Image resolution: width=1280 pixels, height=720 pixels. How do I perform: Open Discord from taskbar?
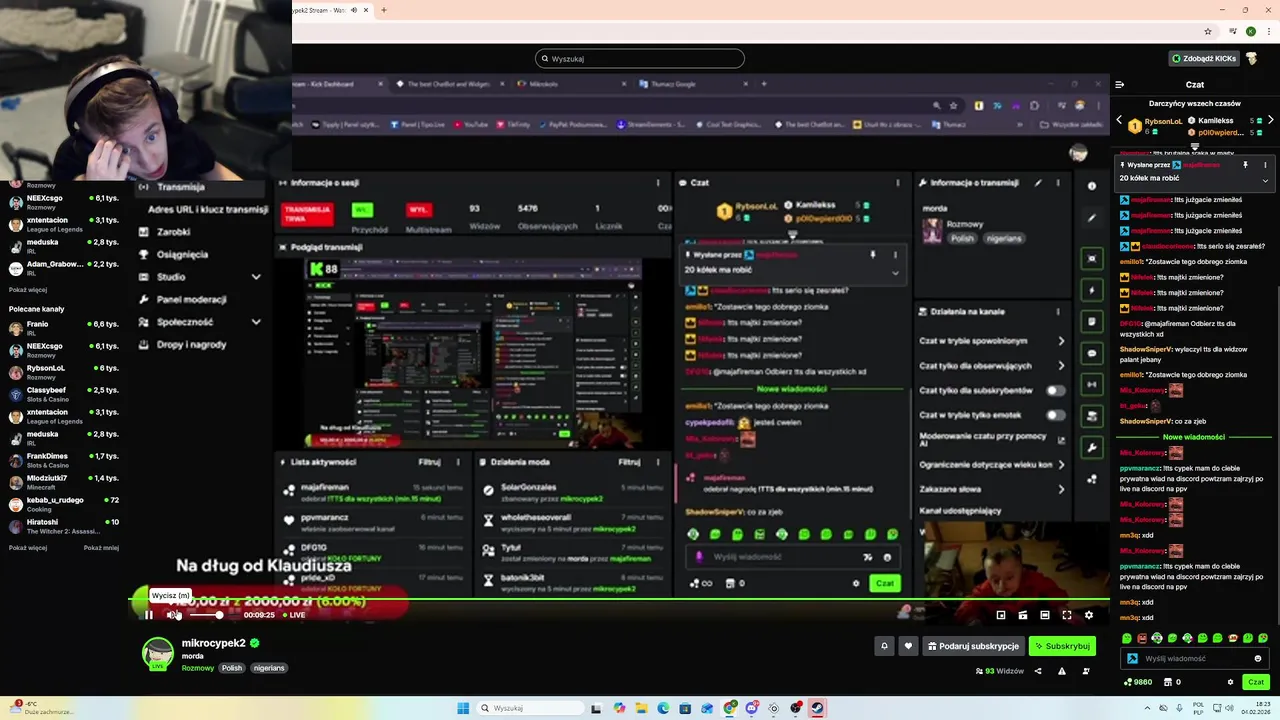tap(752, 708)
